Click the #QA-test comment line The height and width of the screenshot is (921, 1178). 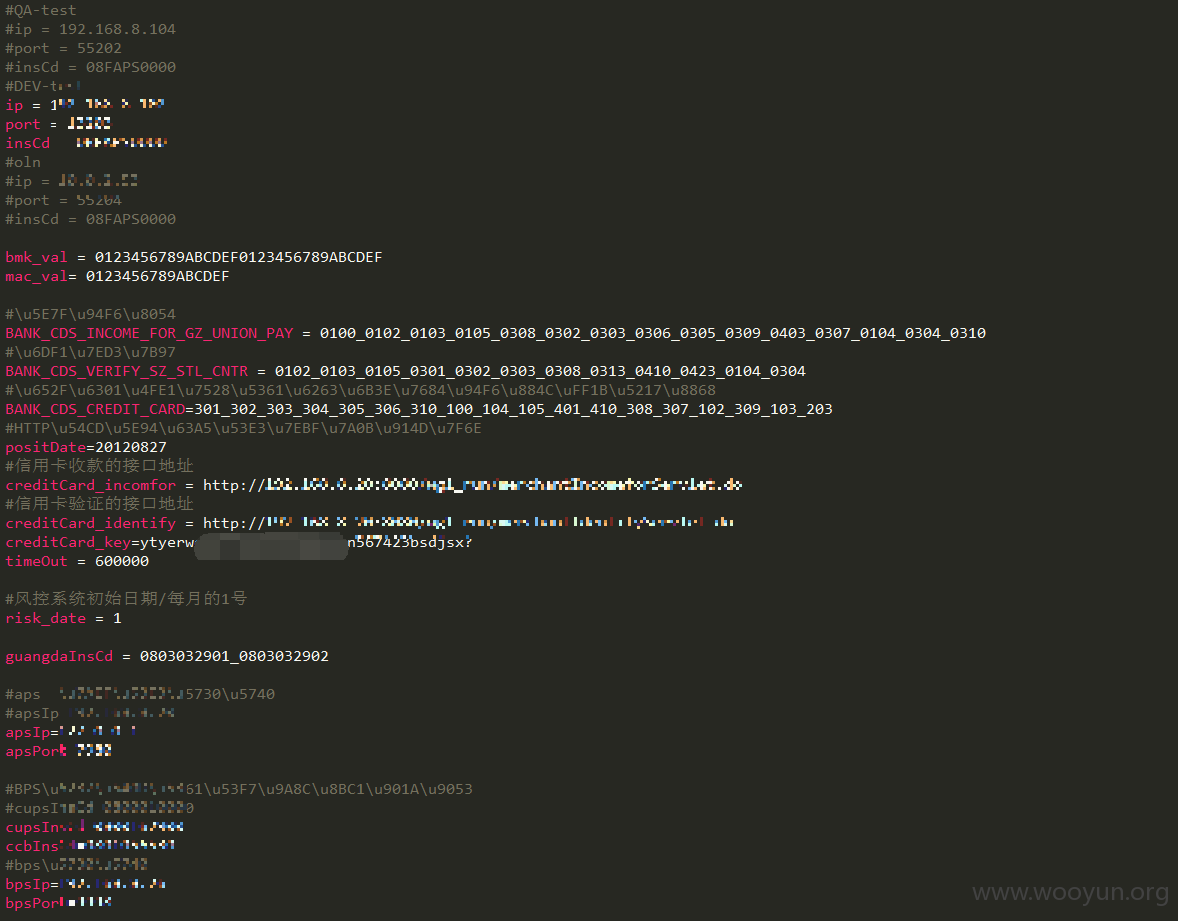coord(41,11)
